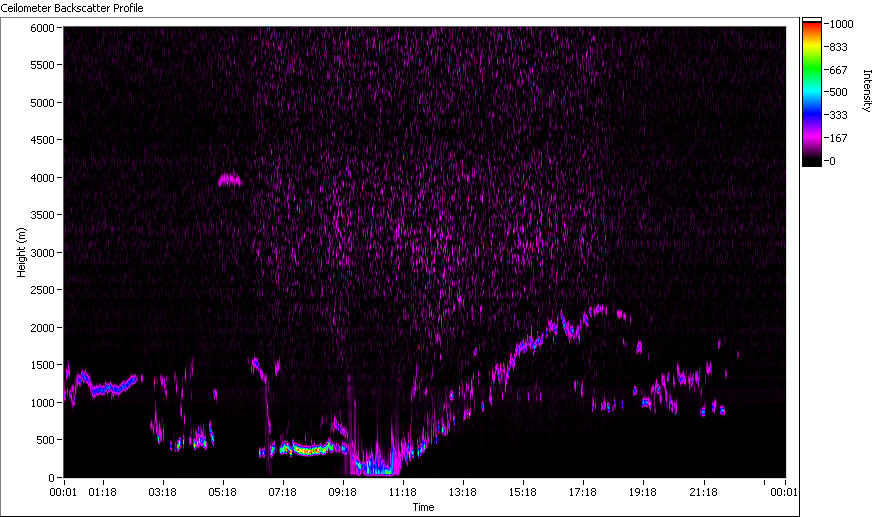Click the 17:18 time axis label
The height and width of the screenshot is (517, 876).
(583, 492)
